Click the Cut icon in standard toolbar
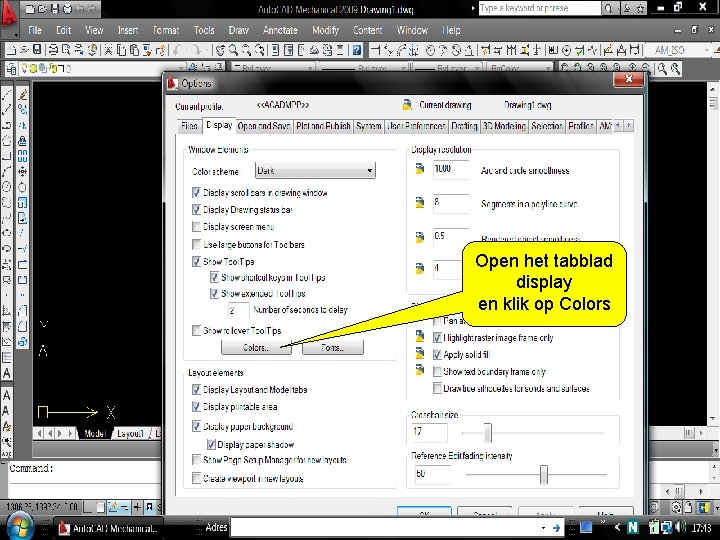Image resolution: width=720 pixels, height=540 pixels. (108, 50)
